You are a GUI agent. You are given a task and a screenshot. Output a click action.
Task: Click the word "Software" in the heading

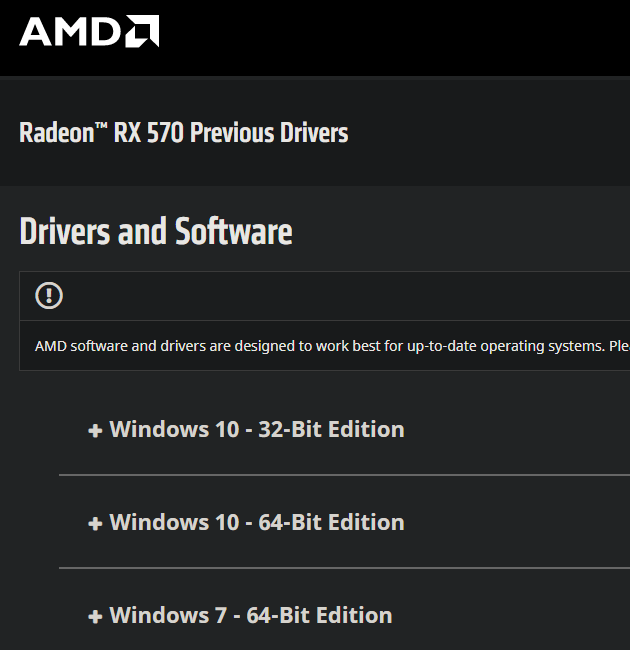click(234, 232)
